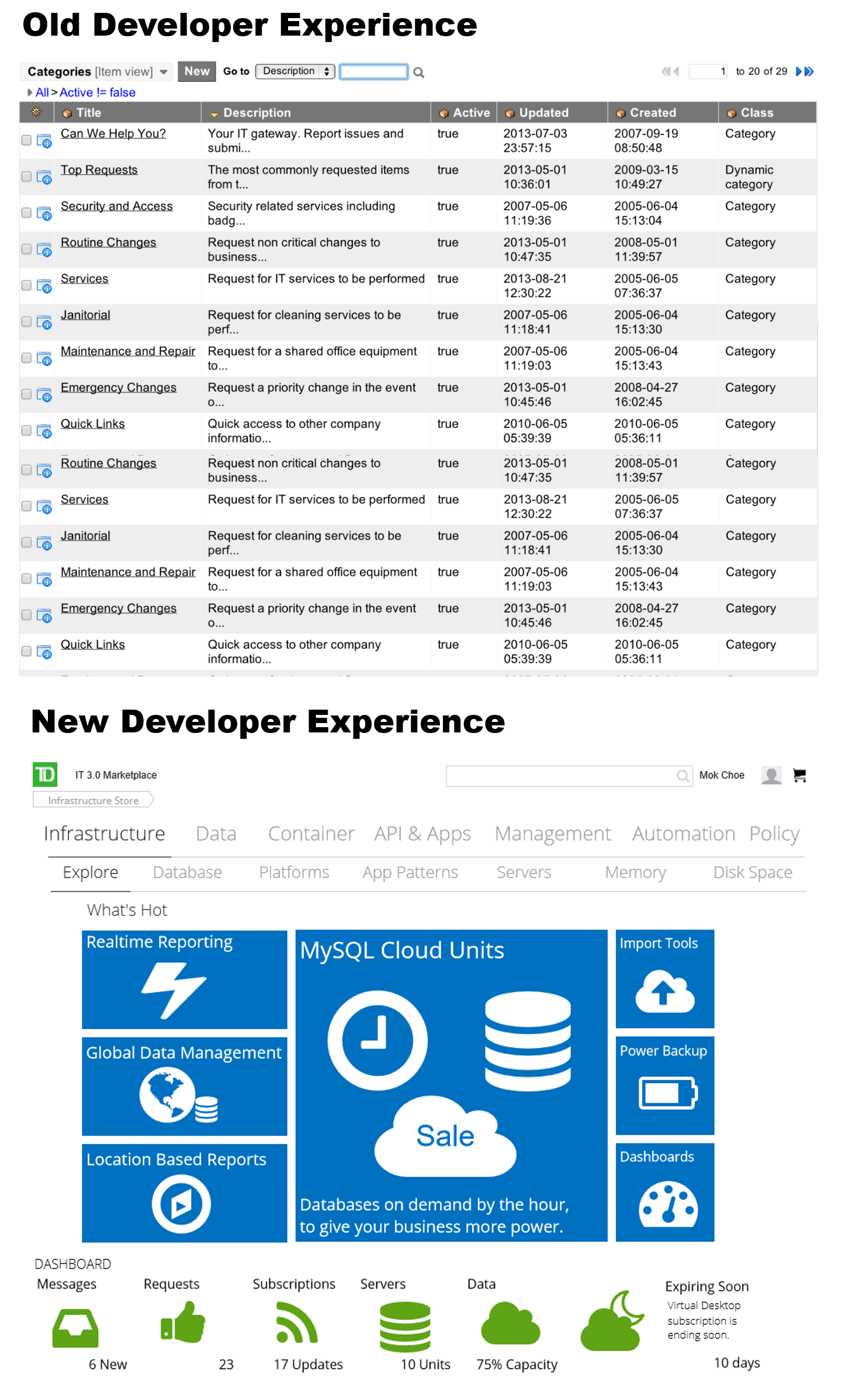849x1400 pixels.
Task: Tick the Top Requests row checkbox
Action: [x=26, y=176]
